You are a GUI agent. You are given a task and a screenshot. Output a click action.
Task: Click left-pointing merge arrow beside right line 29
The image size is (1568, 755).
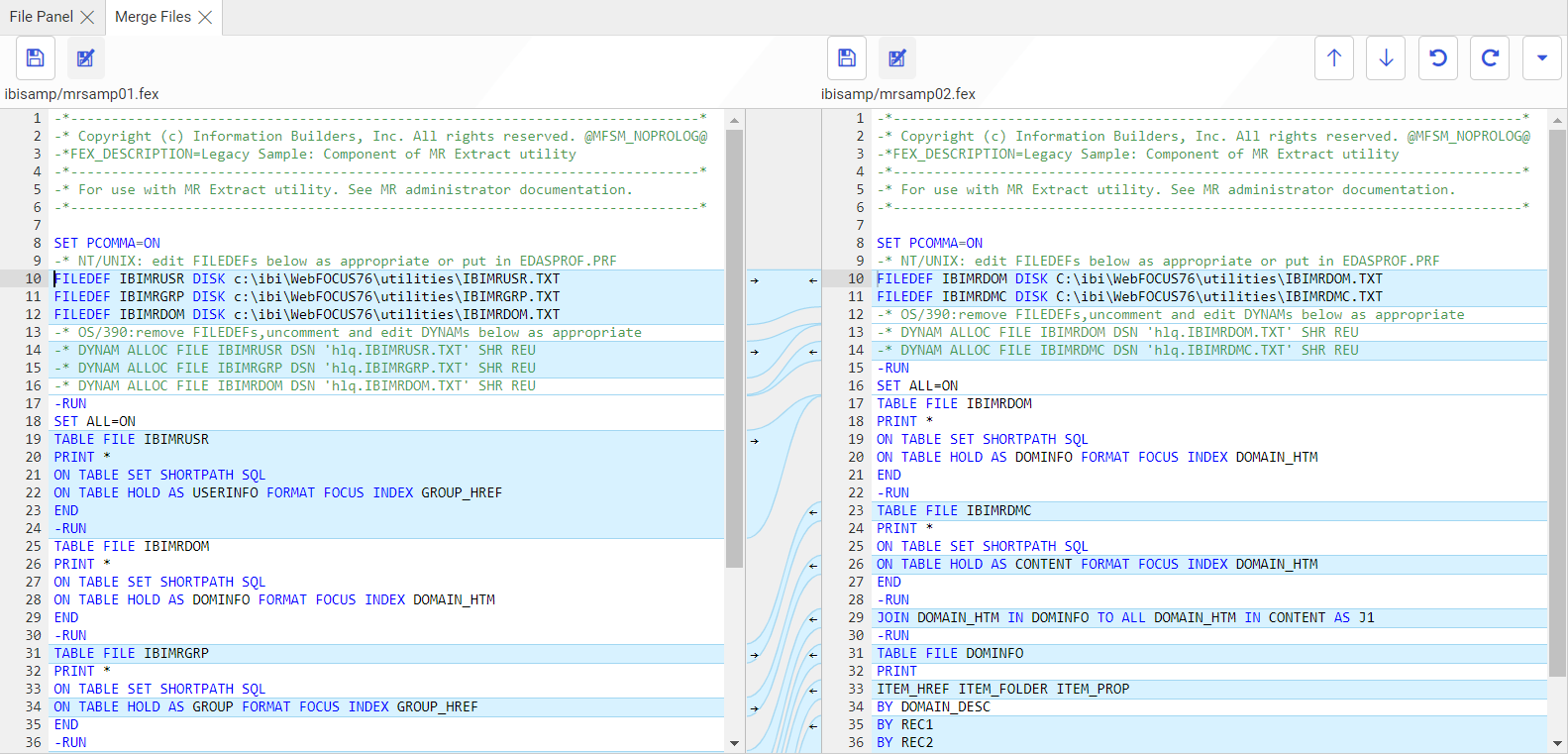click(x=813, y=619)
